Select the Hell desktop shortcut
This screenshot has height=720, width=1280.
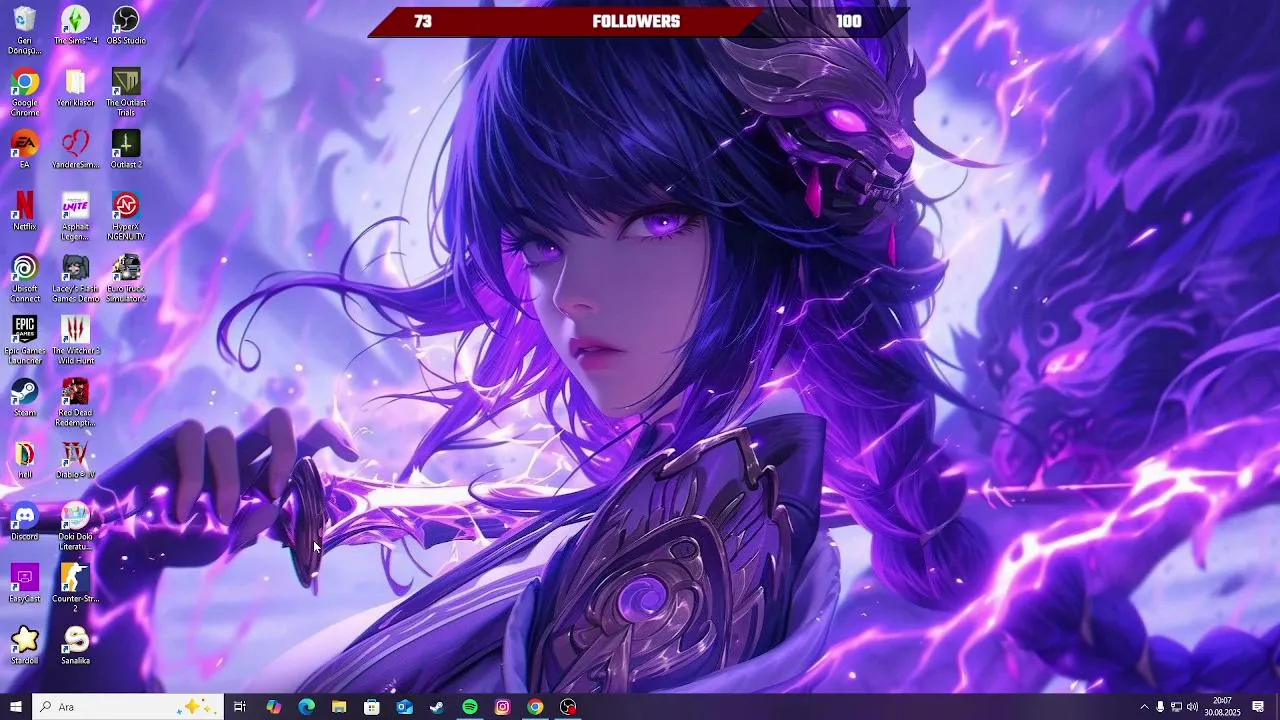tap(25, 459)
